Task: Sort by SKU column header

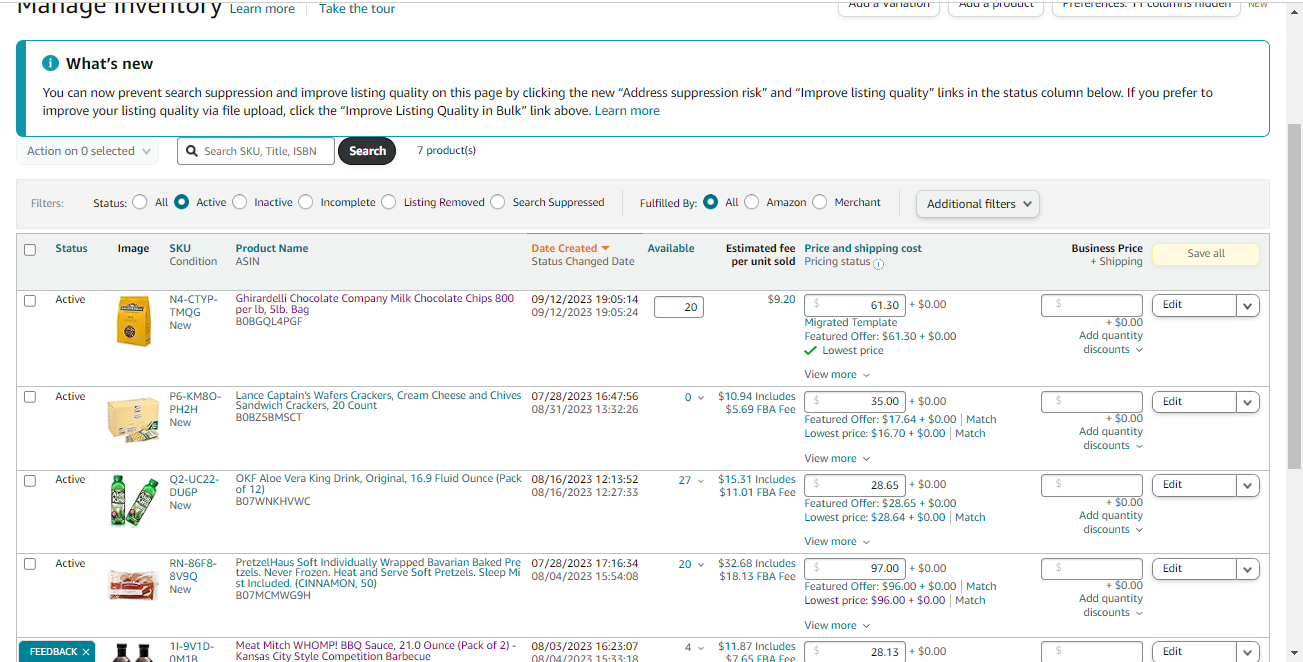Action: coord(180,248)
